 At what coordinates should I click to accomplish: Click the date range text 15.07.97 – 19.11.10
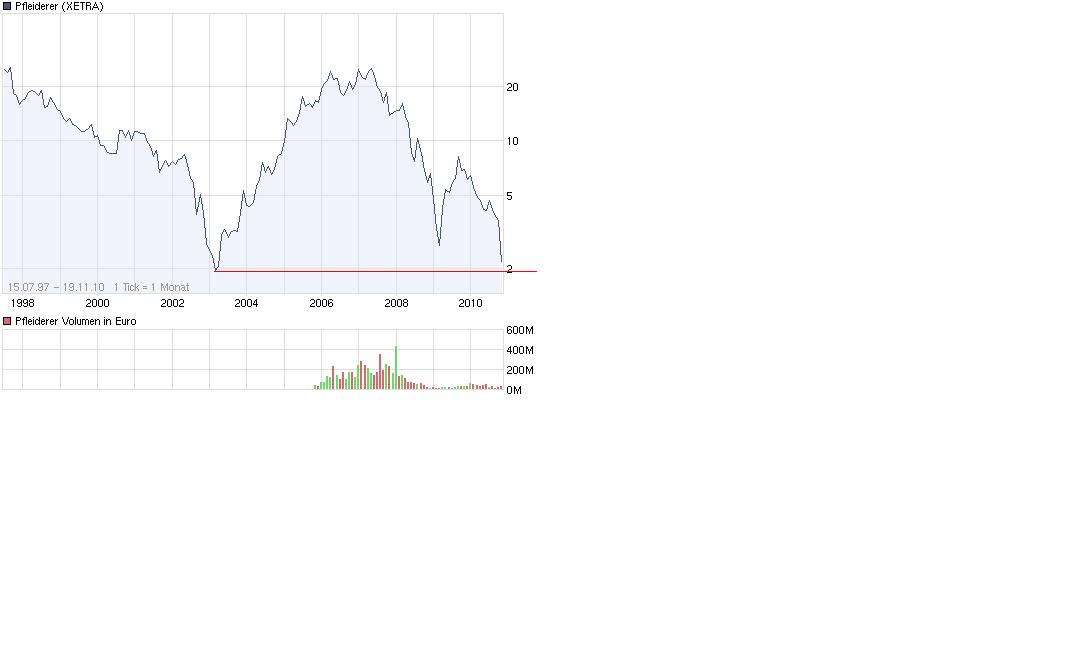[x=56, y=287]
